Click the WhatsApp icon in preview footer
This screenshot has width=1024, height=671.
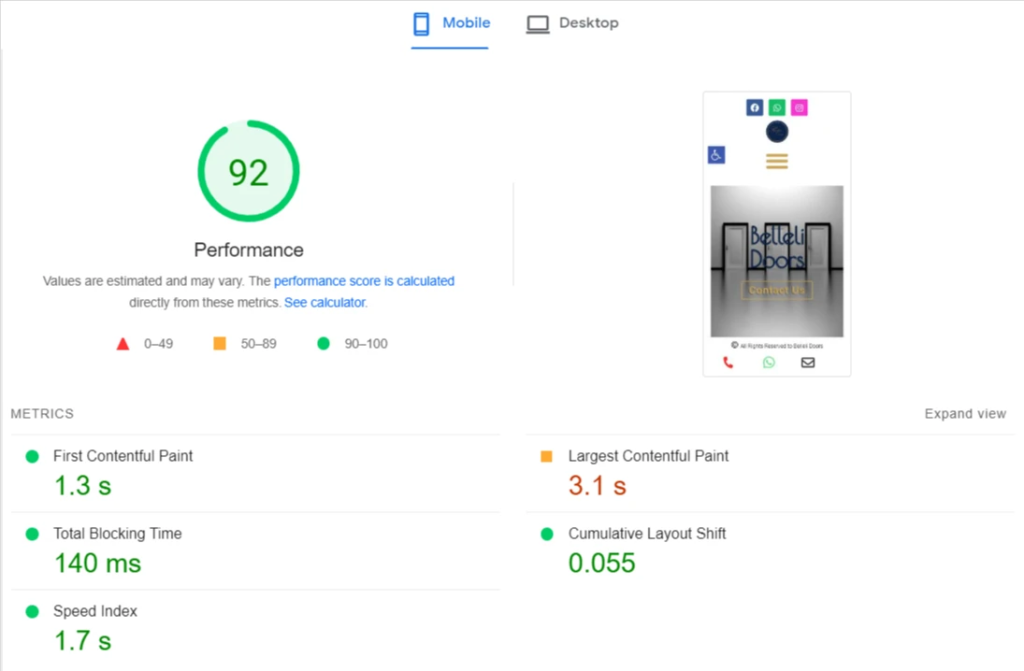(x=768, y=362)
